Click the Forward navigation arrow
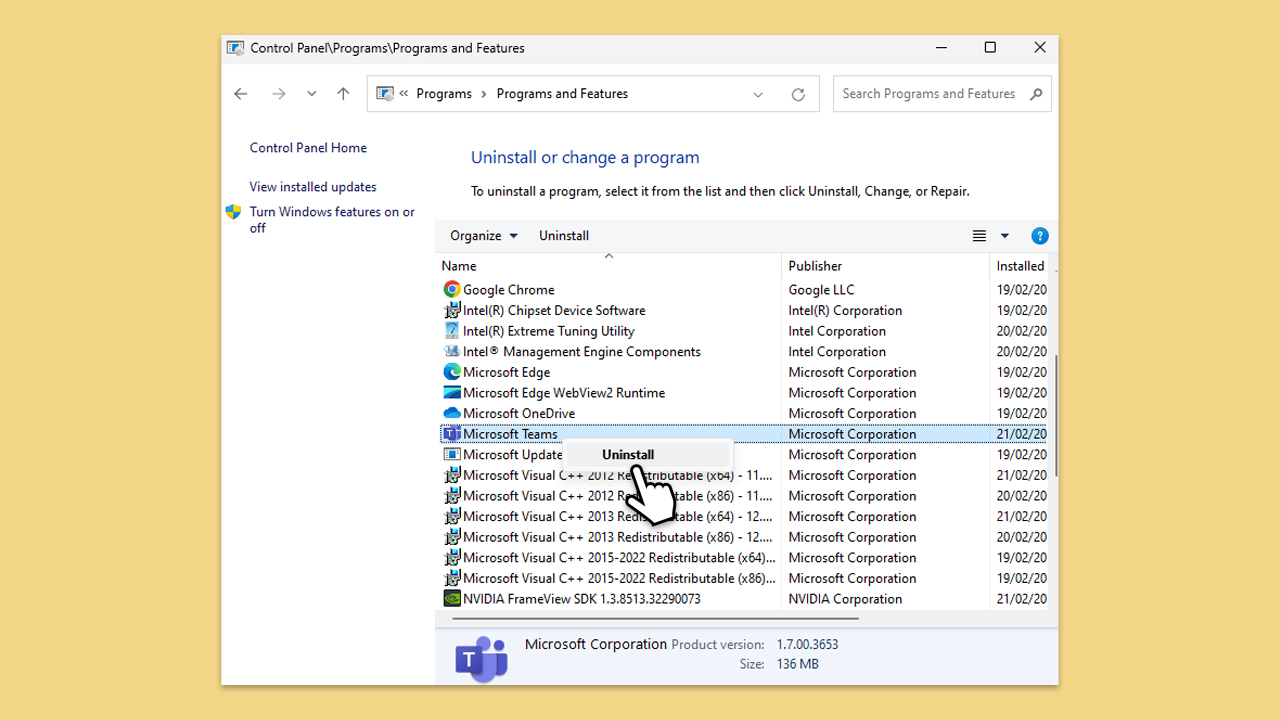The height and width of the screenshot is (720, 1280). (279, 94)
